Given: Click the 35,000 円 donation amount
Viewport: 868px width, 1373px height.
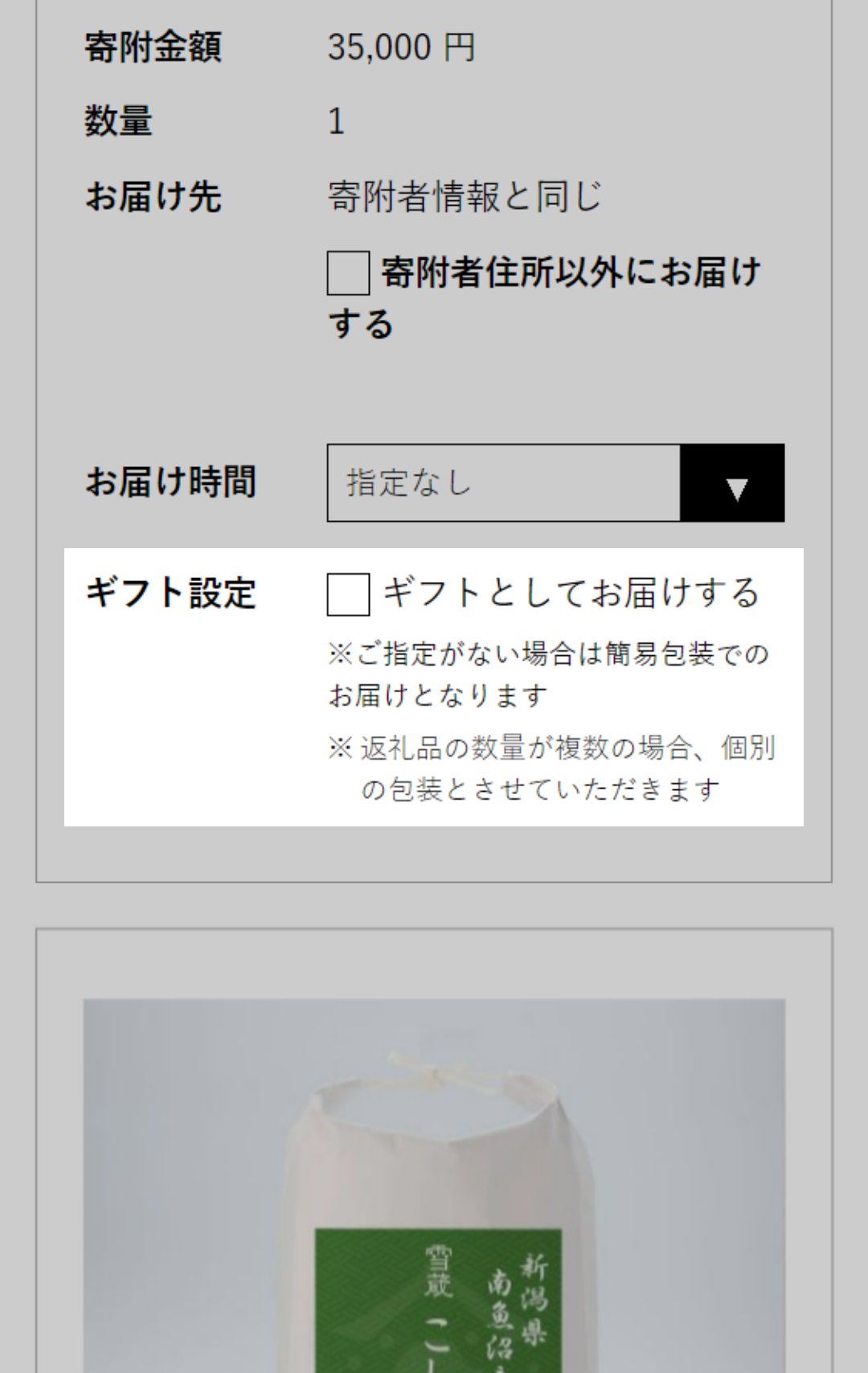Looking at the screenshot, I should click(401, 47).
